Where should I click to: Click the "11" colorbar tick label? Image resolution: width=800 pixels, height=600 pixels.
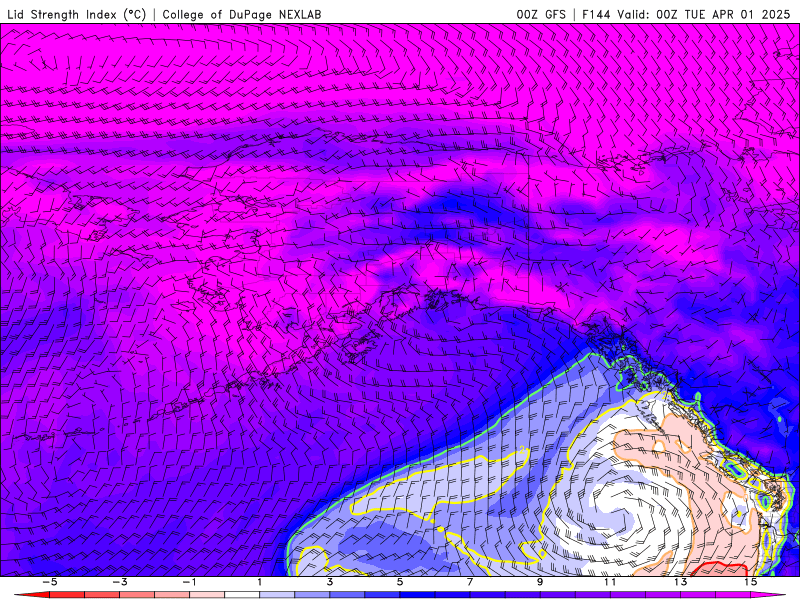click(x=610, y=582)
